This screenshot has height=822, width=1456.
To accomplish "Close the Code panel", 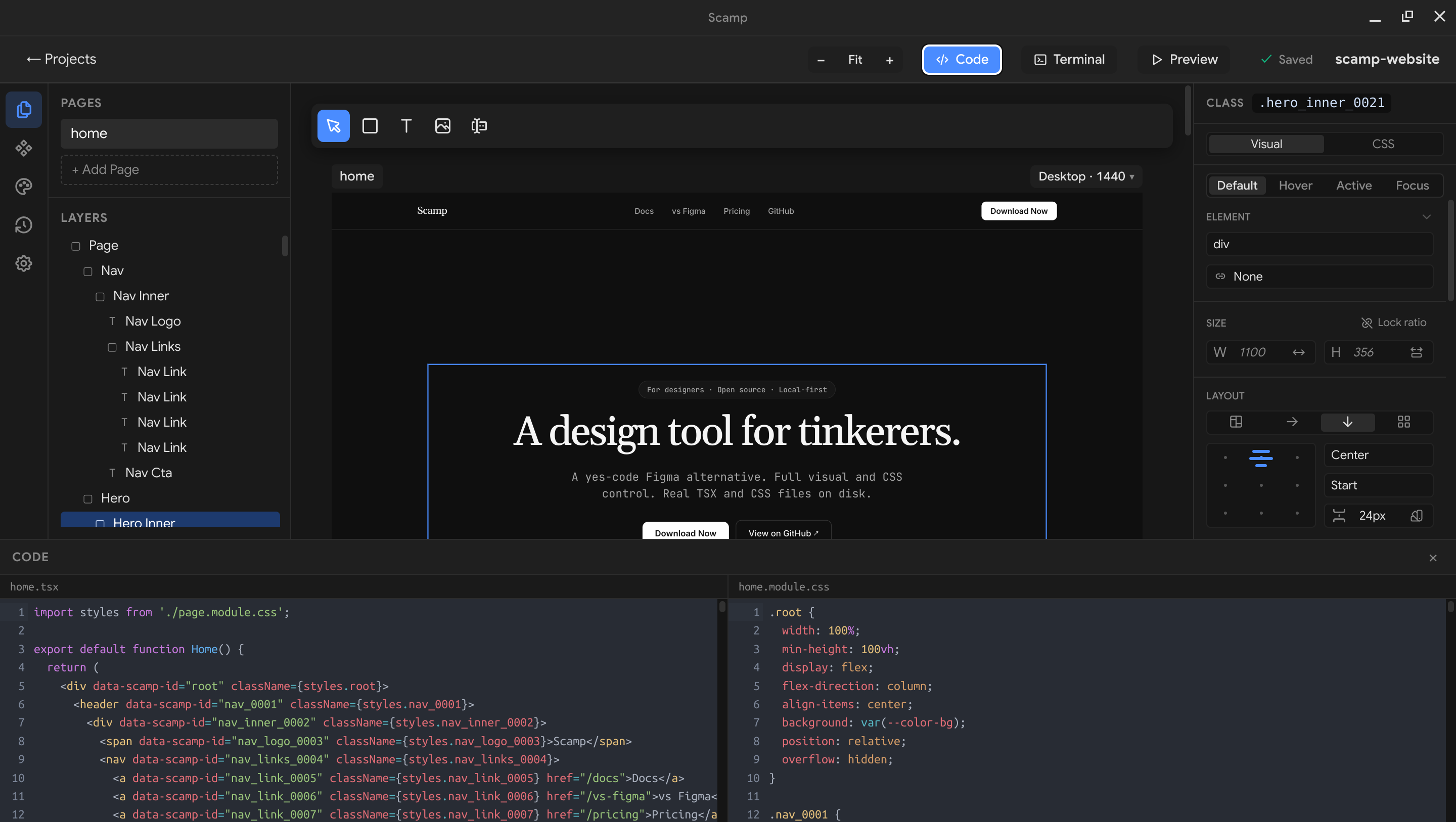I will 1433,558.
